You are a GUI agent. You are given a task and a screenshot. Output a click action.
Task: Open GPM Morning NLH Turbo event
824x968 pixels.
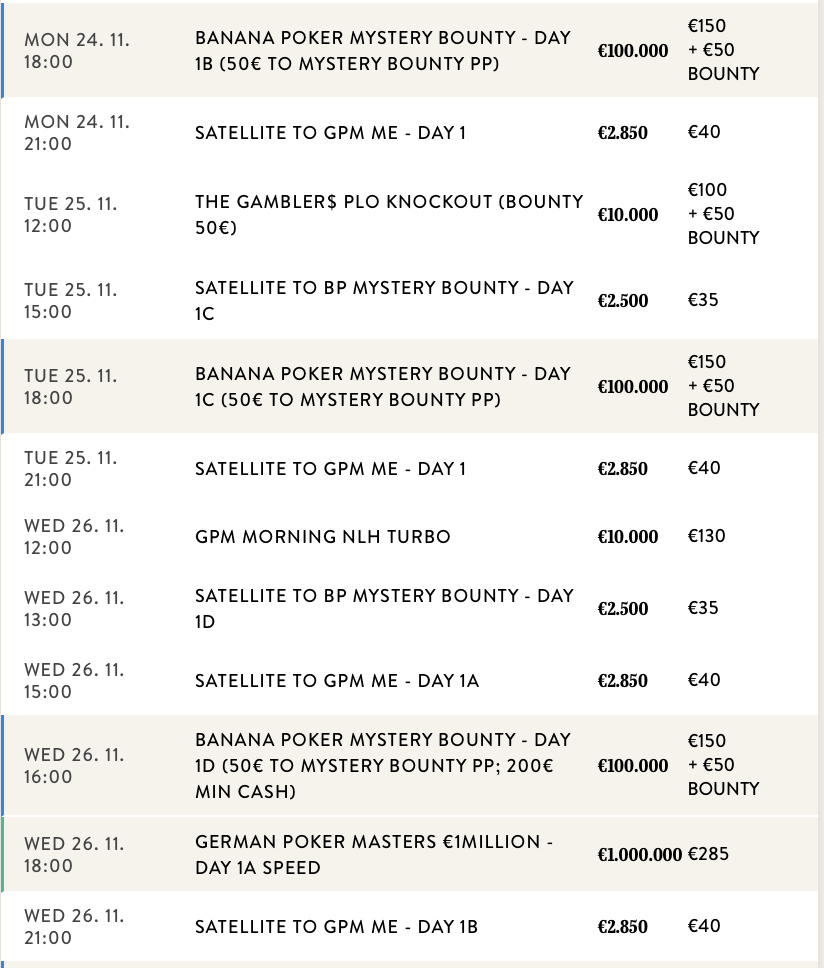[x=323, y=537]
